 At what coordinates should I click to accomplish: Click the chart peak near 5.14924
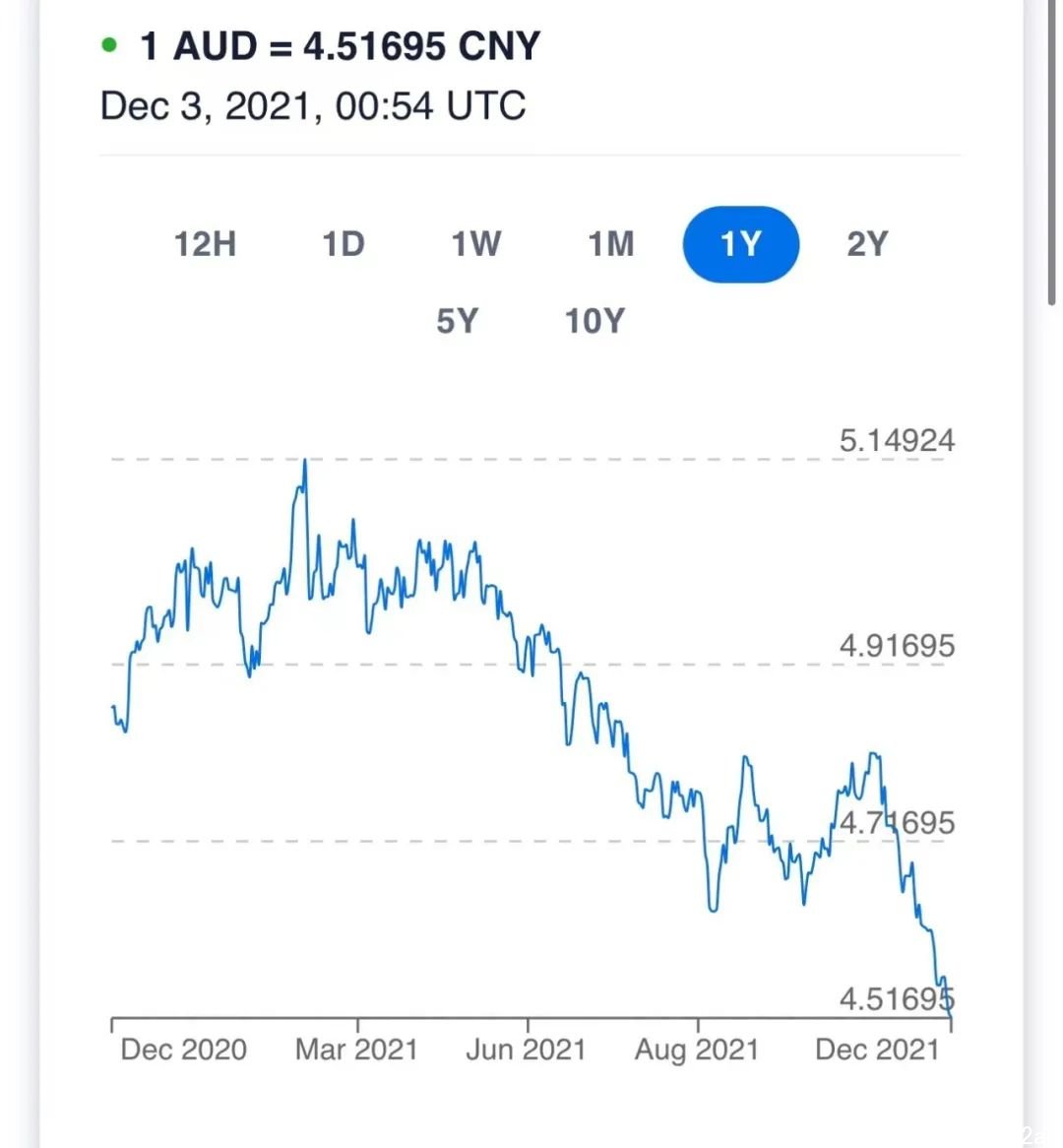click(x=304, y=461)
